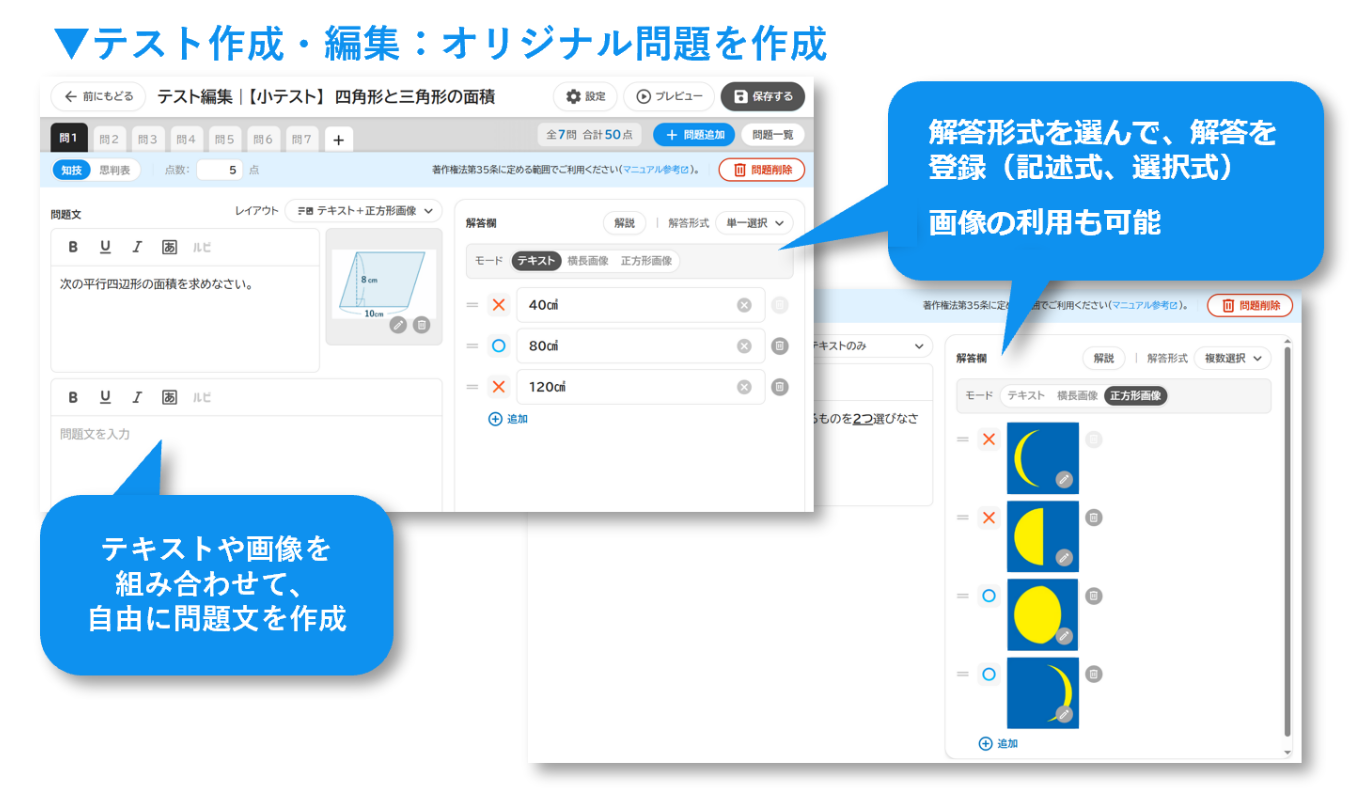Viewport: 1366px width, 795px height.
Task: Delete the 120㎠ answer option via trash icon
Action: [780, 387]
